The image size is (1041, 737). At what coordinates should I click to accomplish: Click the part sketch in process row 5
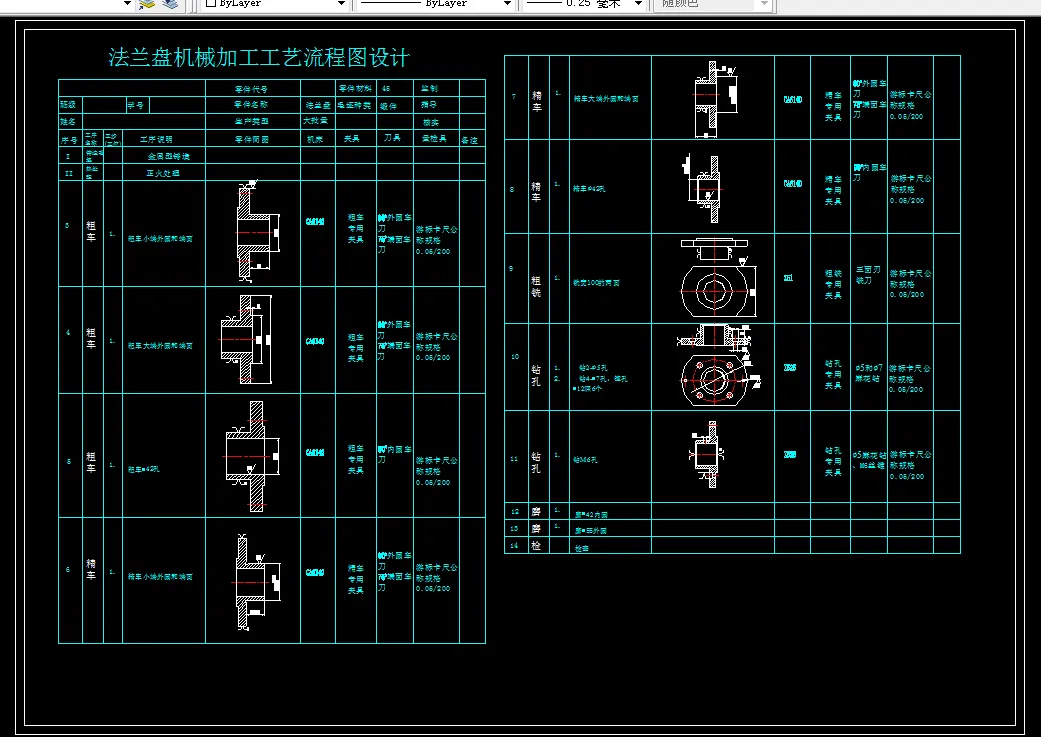252,456
